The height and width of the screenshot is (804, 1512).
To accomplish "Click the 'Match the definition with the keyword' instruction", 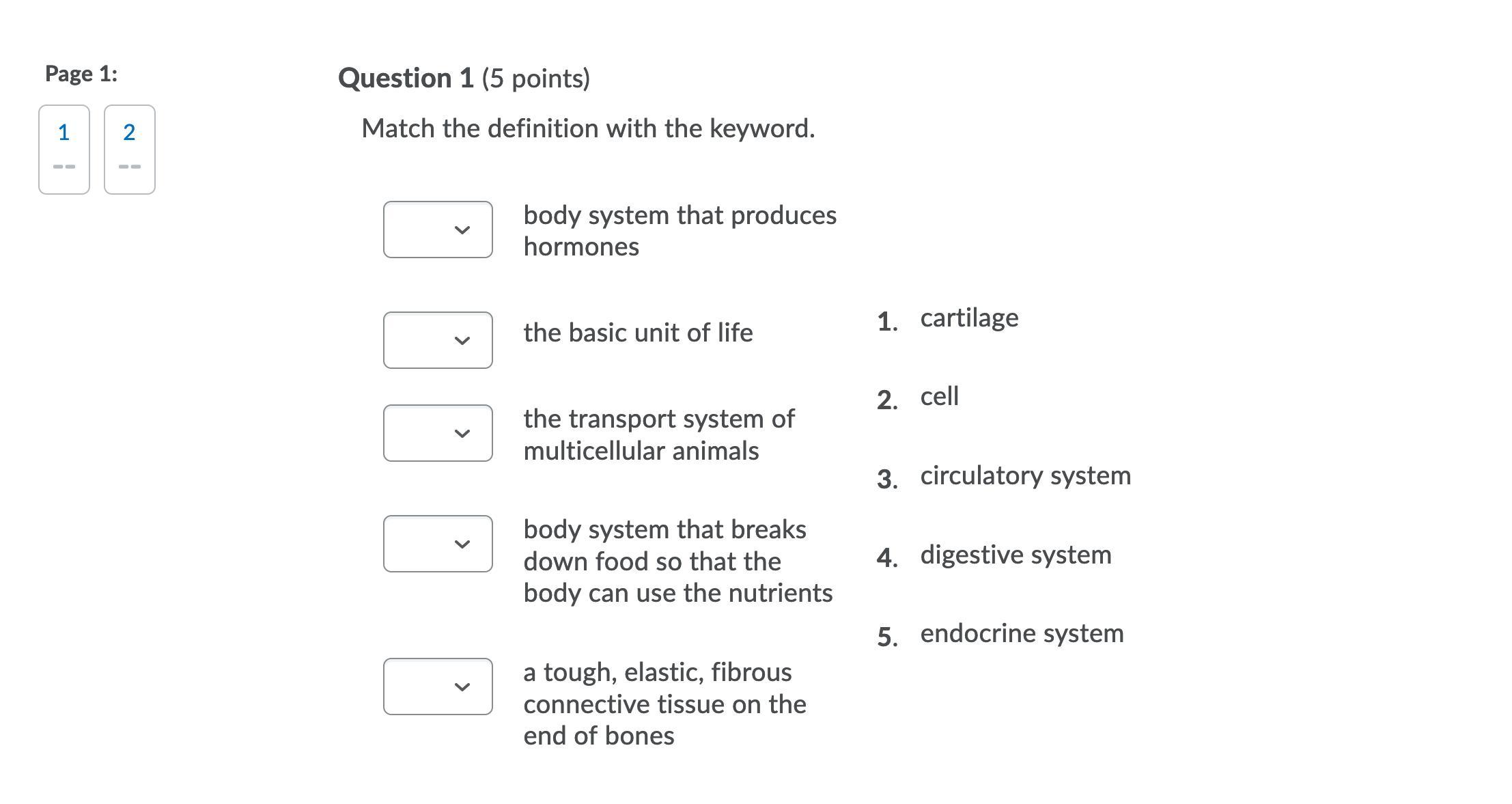I will (588, 128).
